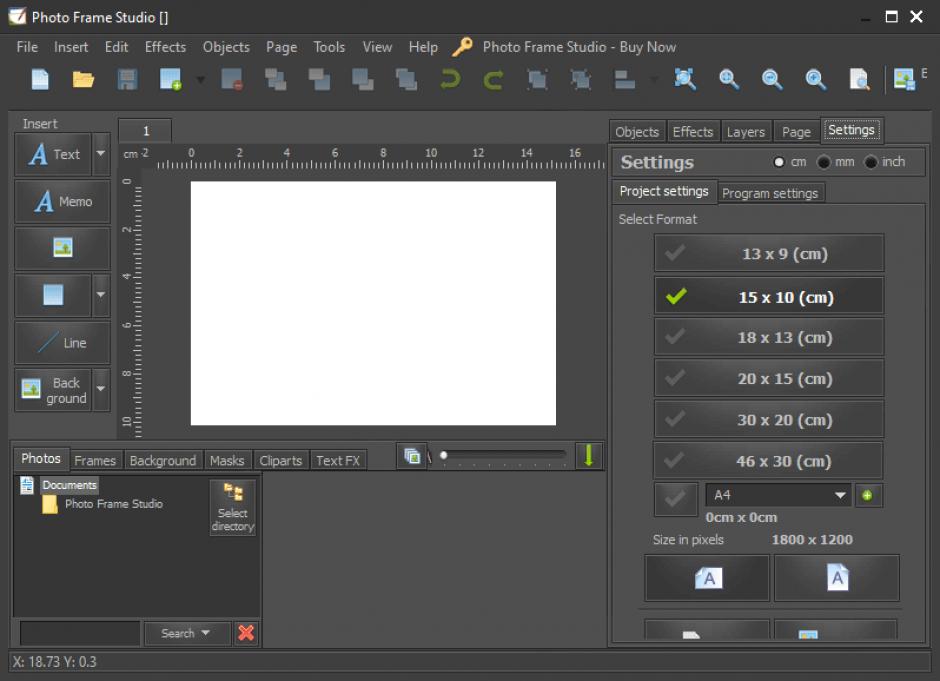The image size is (940, 681).
Task: Choose the 30 x 20 (cm) format
Action: pyautogui.click(x=769, y=420)
